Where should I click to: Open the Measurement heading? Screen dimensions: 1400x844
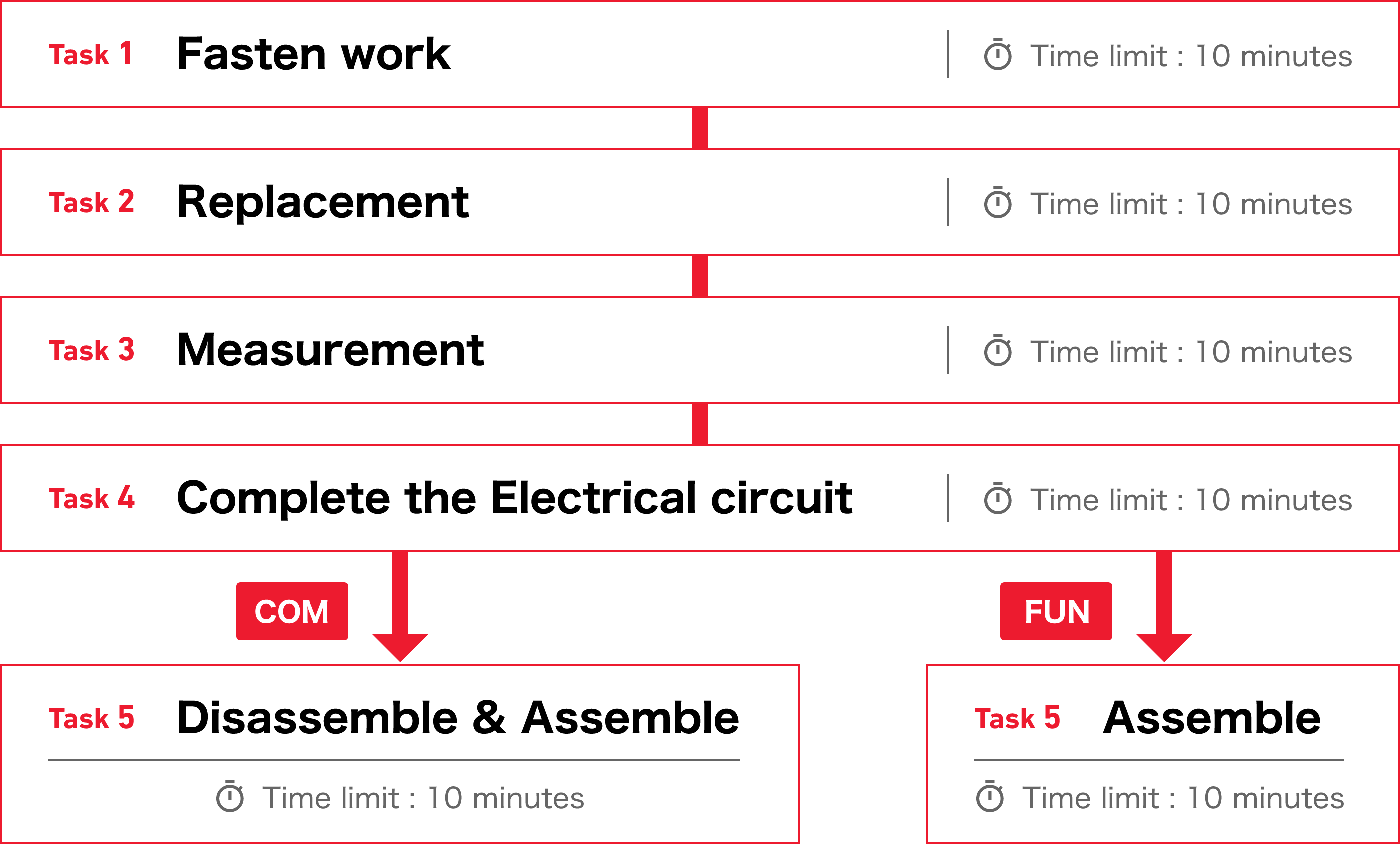(x=330, y=350)
